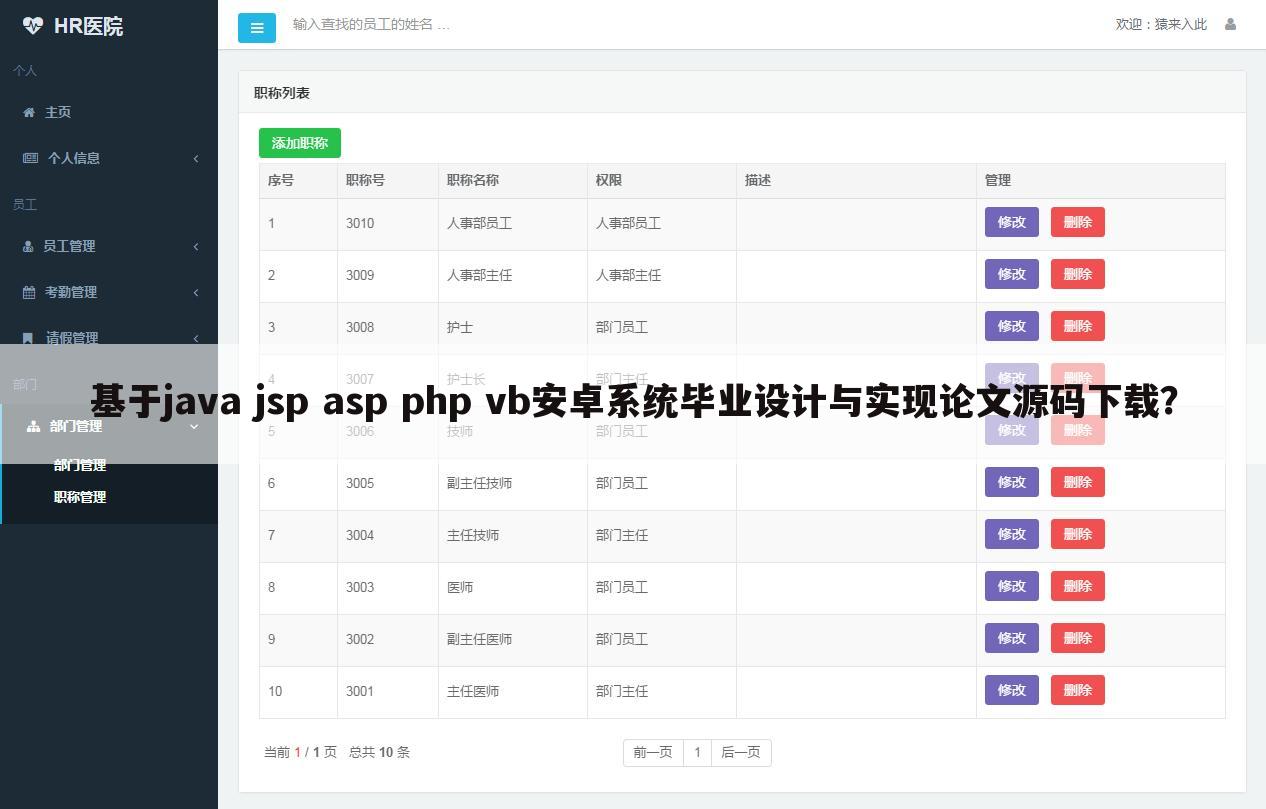Select the 部门管理 submenu item

coord(80,465)
